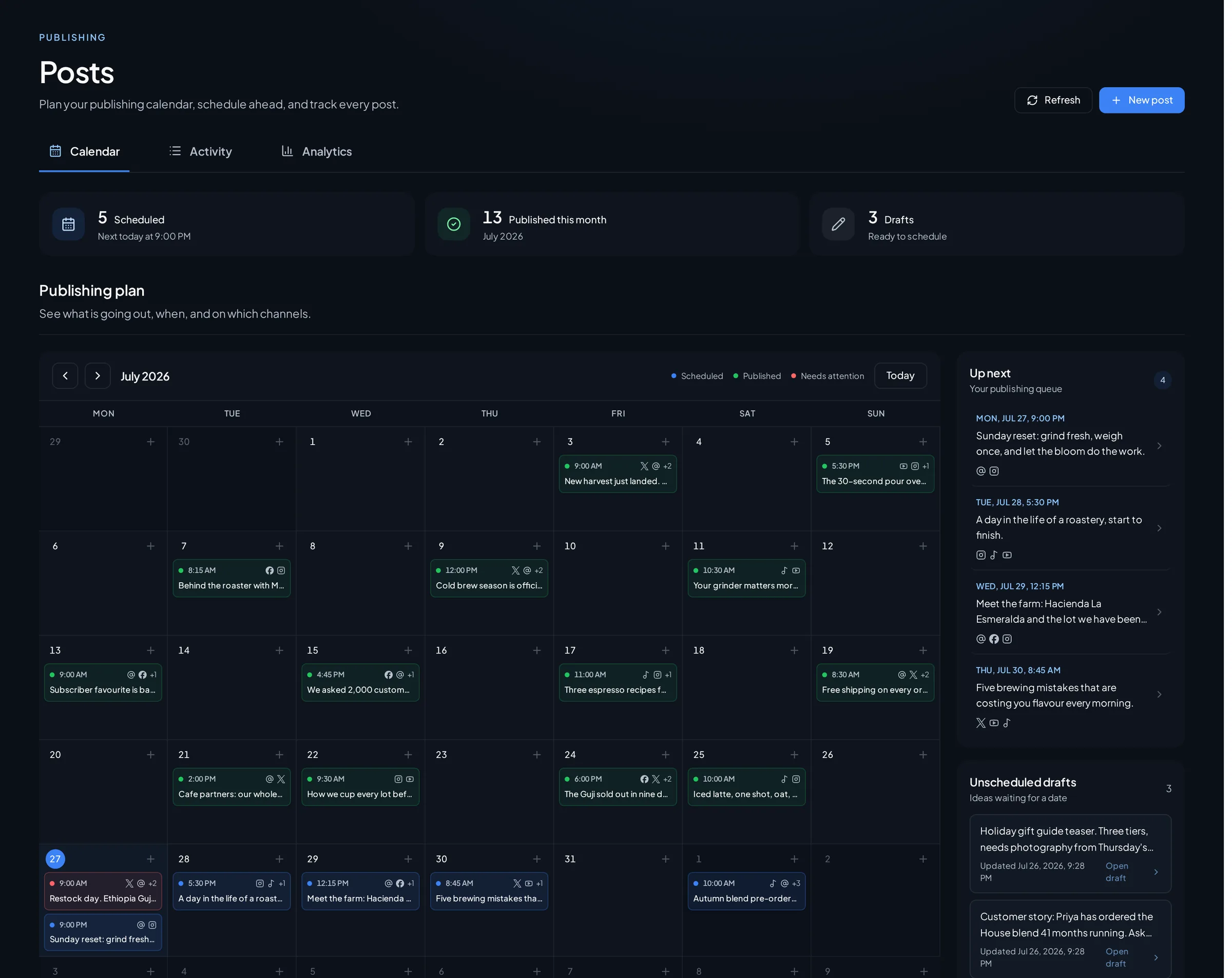Viewport: 1232px width, 978px height.
Task: Open Iced latte one shot post
Action: (747, 787)
